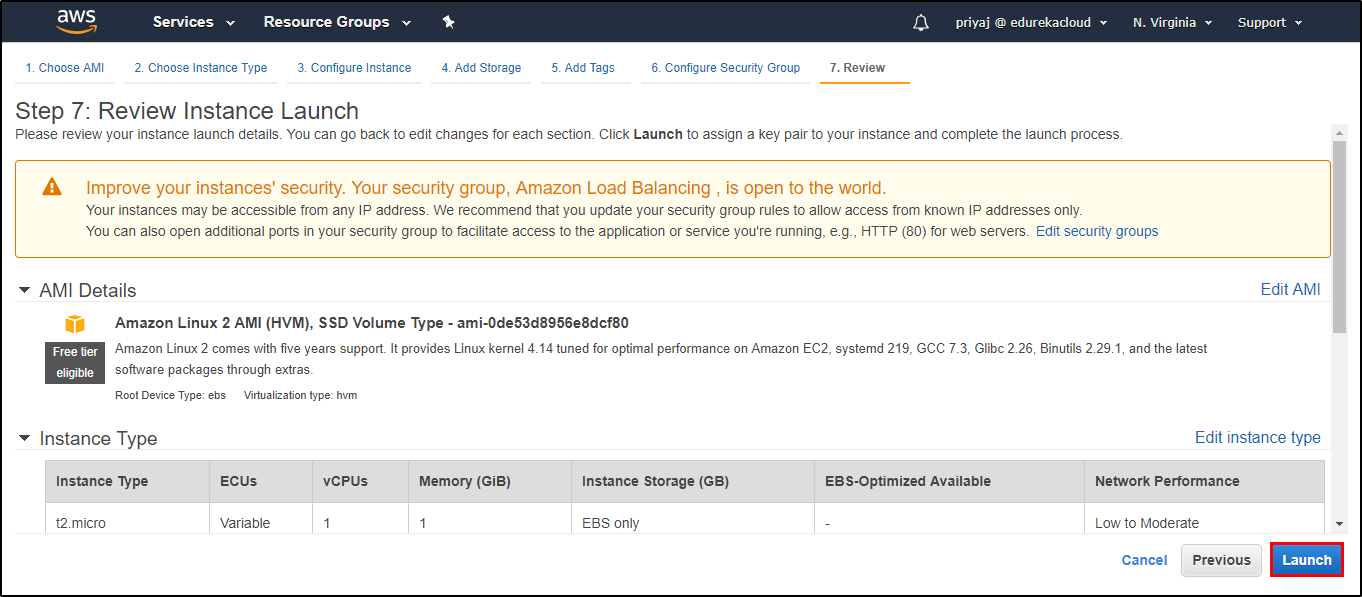1362x597 pixels.
Task: Go to step 5. Add Tags
Action: pos(583,68)
